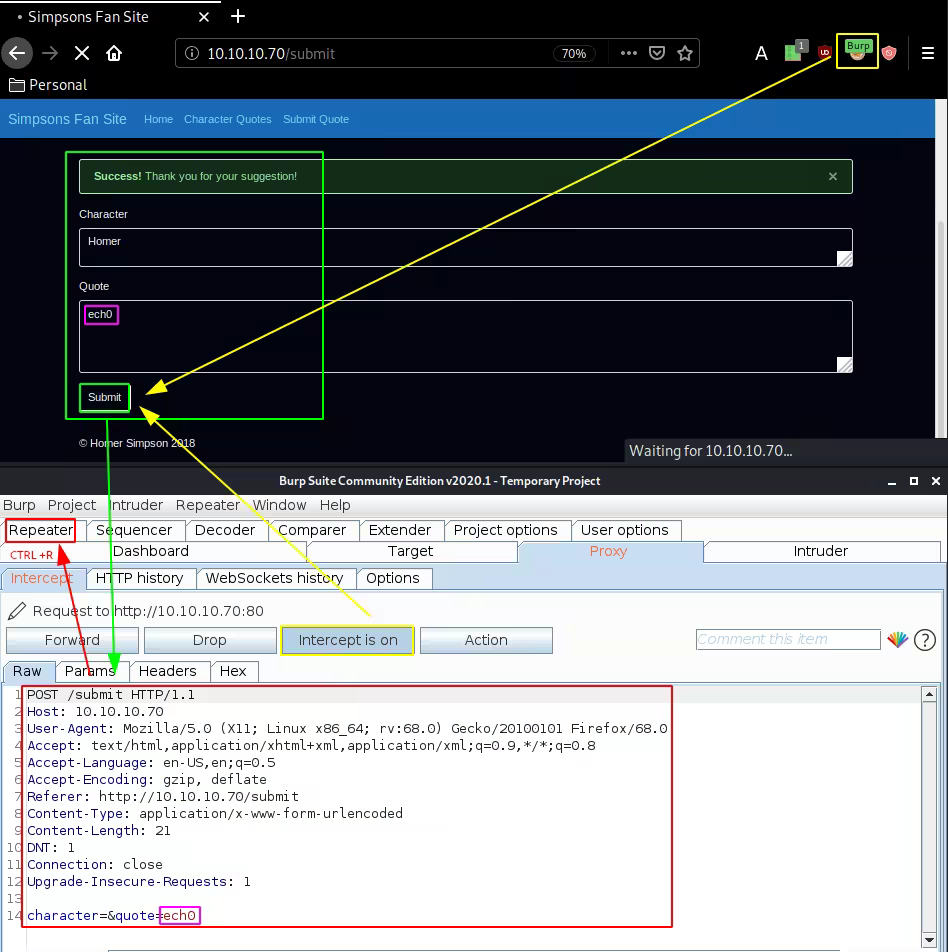This screenshot has width=948, height=952.
Task: Click the Comment this item field
Action: pyautogui.click(x=788, y=639)
